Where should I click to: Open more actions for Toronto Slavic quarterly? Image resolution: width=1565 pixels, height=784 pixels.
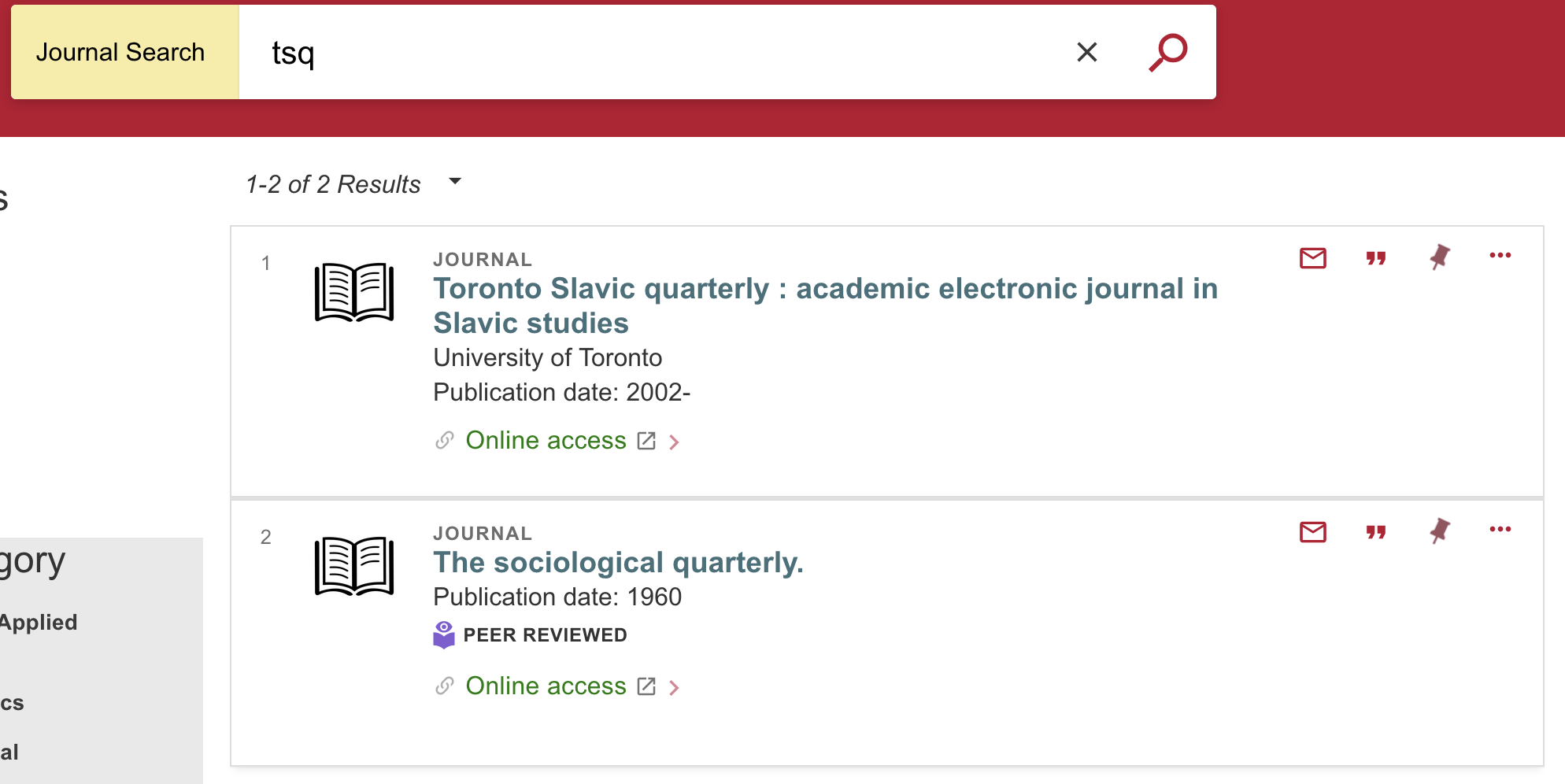pos(1500,256)
